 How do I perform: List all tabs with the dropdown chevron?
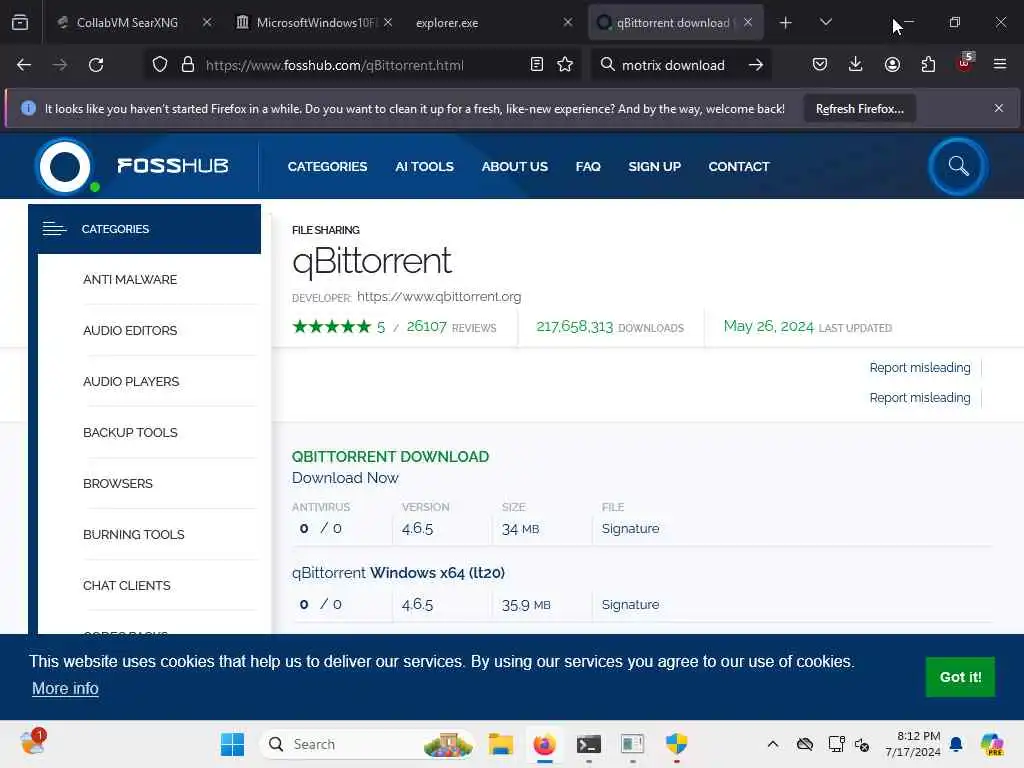[x=825, y=23]
